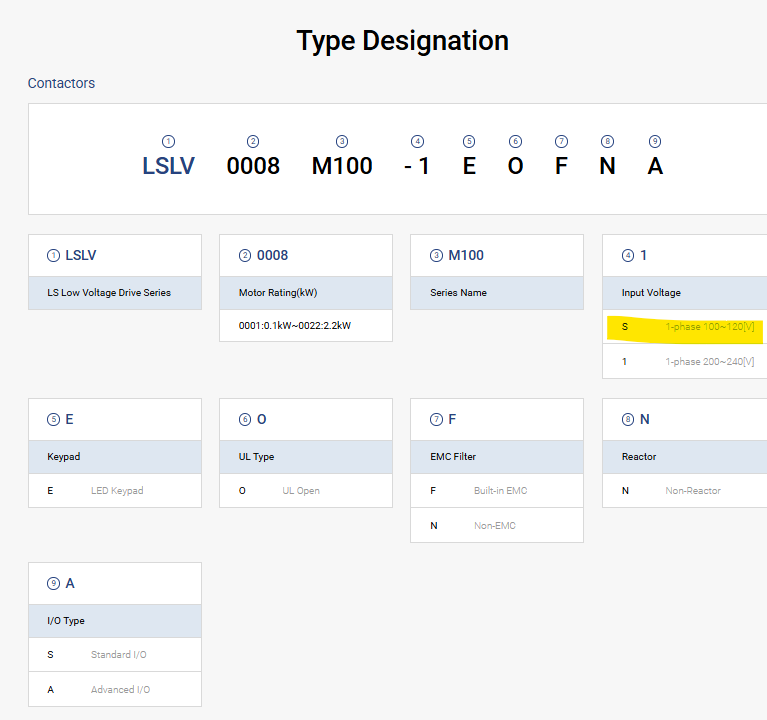Select the 1-phase 200~240[V] input voltage row
Viewport: 767px width, 720px height.
pyautogui.click(x=688, y=361)
